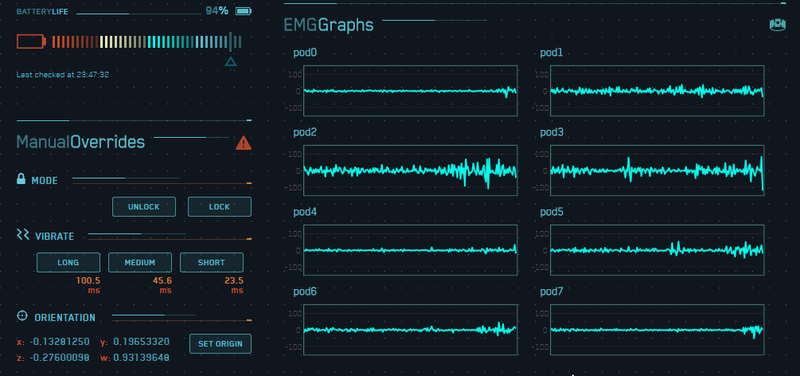Click the SET ORIGIN button

click(220, 344)
